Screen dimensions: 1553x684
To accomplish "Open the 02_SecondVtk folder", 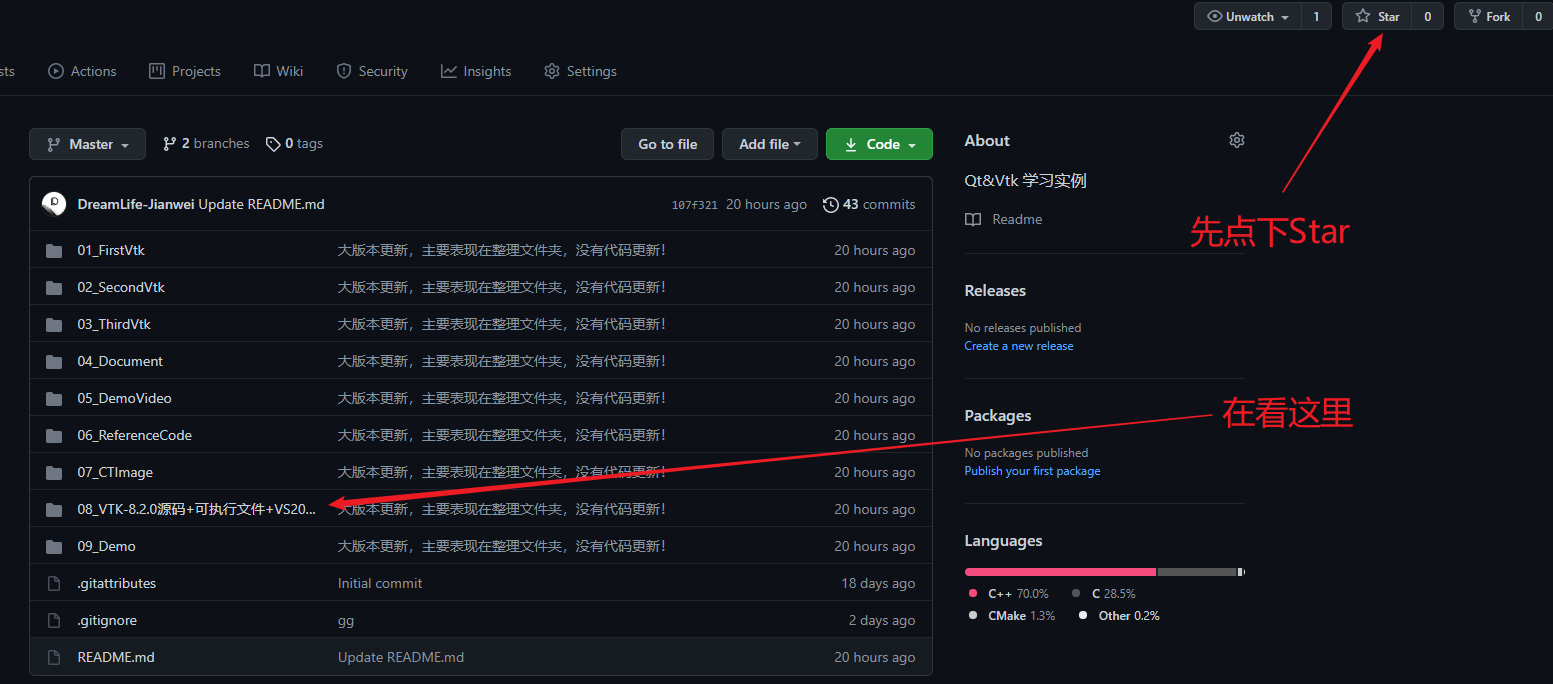I will coord(121,287).
